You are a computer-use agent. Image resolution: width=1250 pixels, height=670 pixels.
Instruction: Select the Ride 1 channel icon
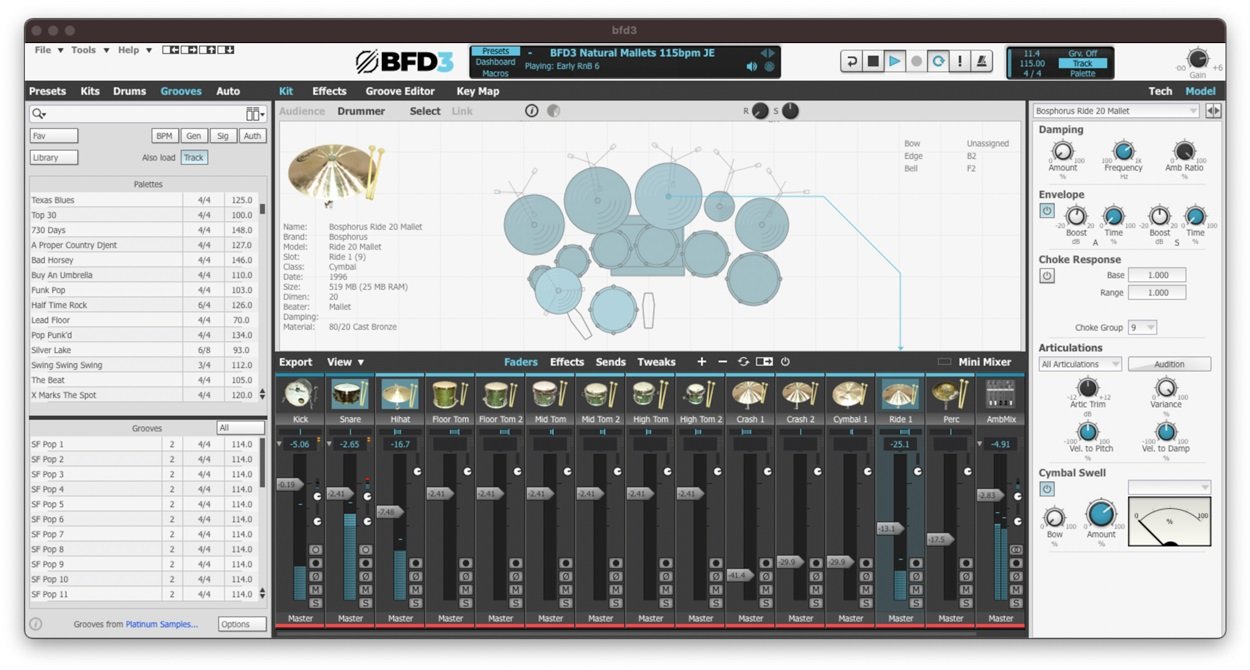[x=900, y=394]
